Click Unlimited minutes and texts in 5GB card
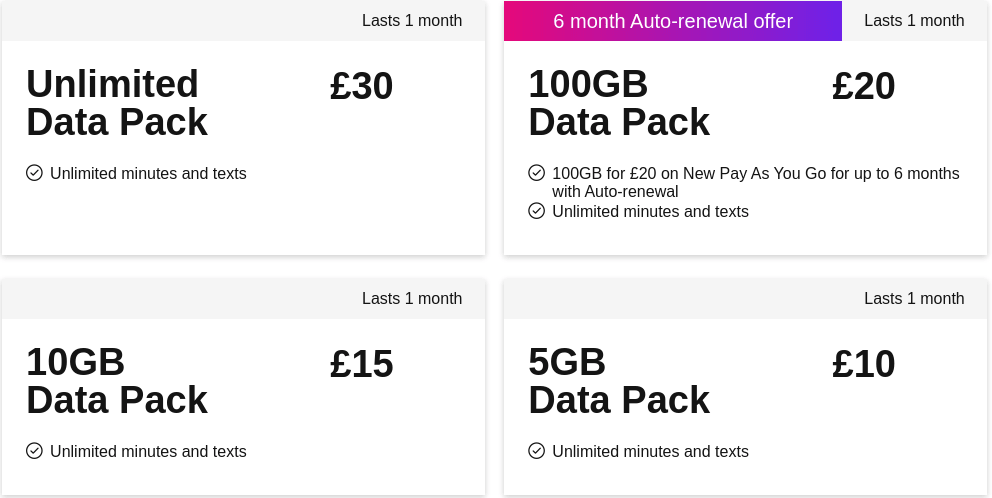The height and width of the screenshot is (498, 992). (650, 451)
